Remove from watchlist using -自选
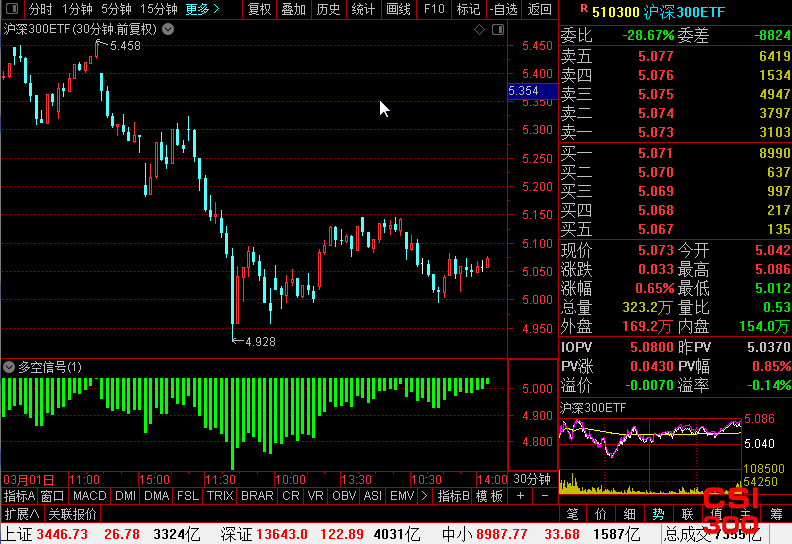 (x=504, y=9)
